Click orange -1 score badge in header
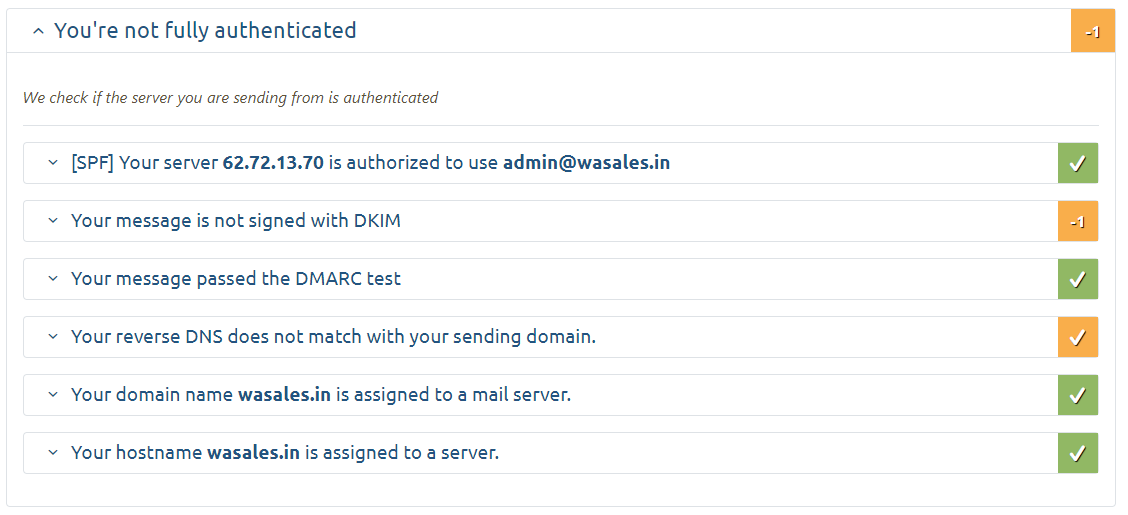Image resolution: width=1128 pixels, height=515 pixels. tap(1092, 31)
